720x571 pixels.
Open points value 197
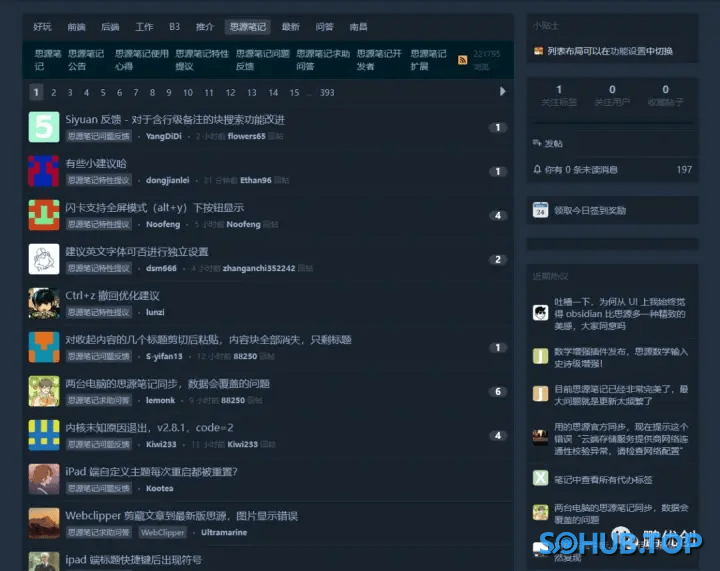tap(684, 170)
